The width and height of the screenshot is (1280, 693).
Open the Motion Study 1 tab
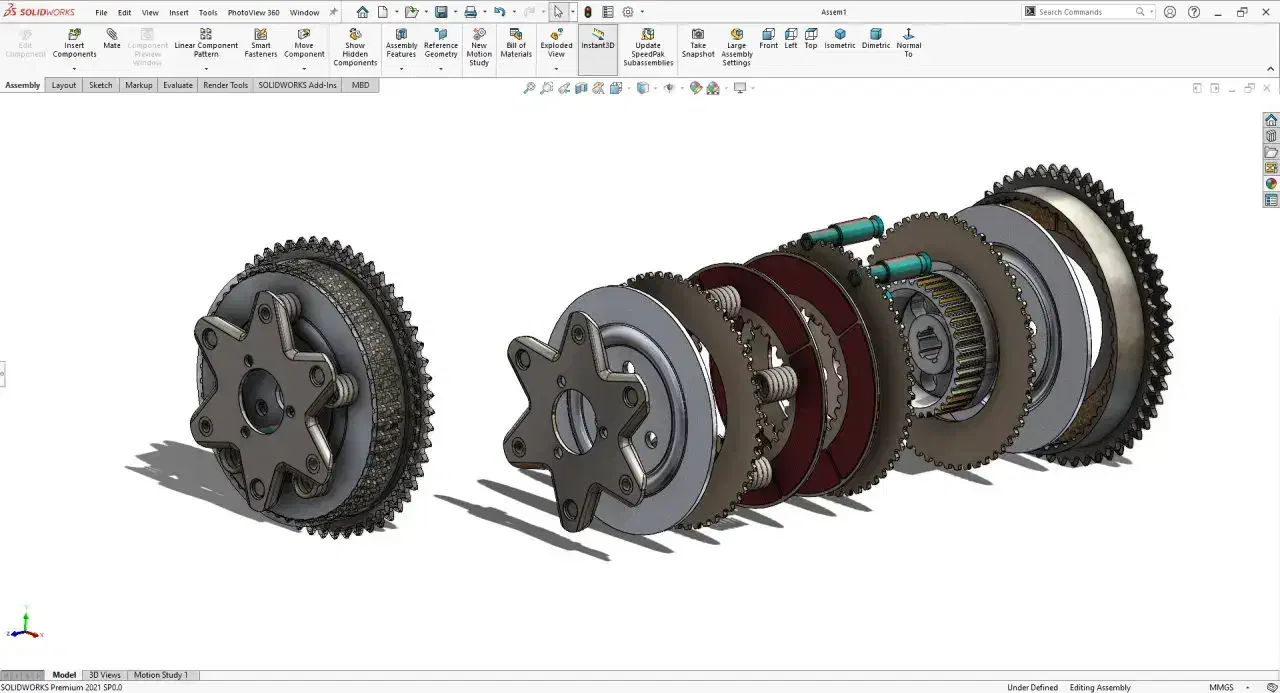coord(161,675)
